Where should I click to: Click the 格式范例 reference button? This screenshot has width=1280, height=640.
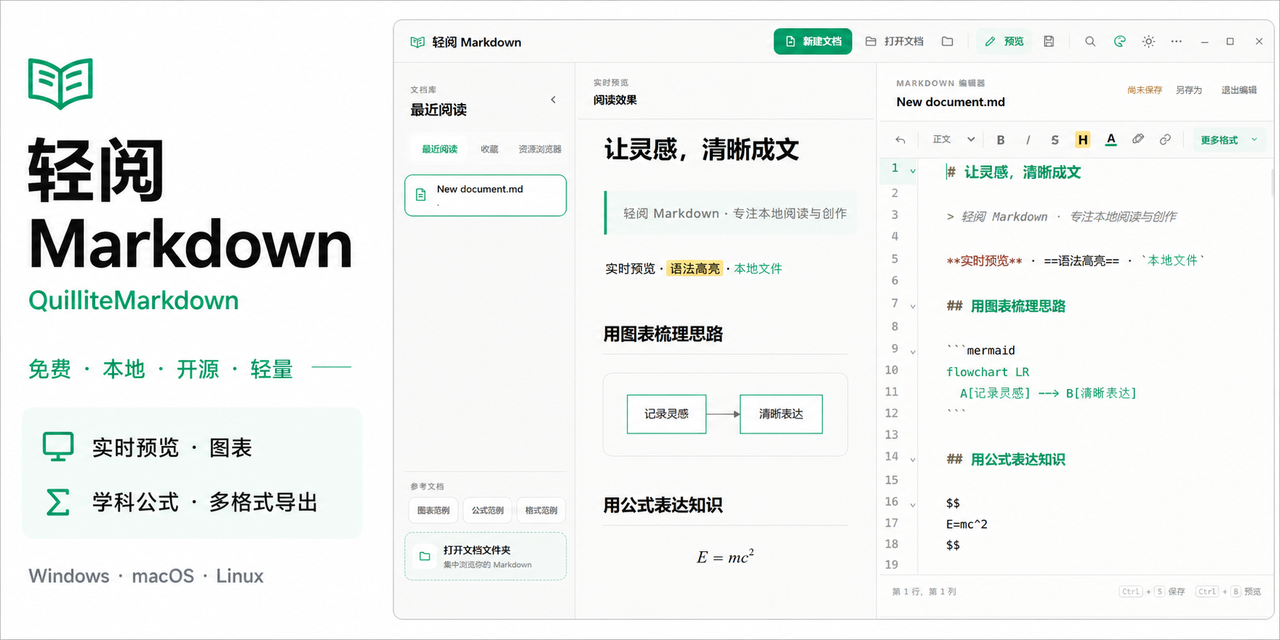pos(541,510)
